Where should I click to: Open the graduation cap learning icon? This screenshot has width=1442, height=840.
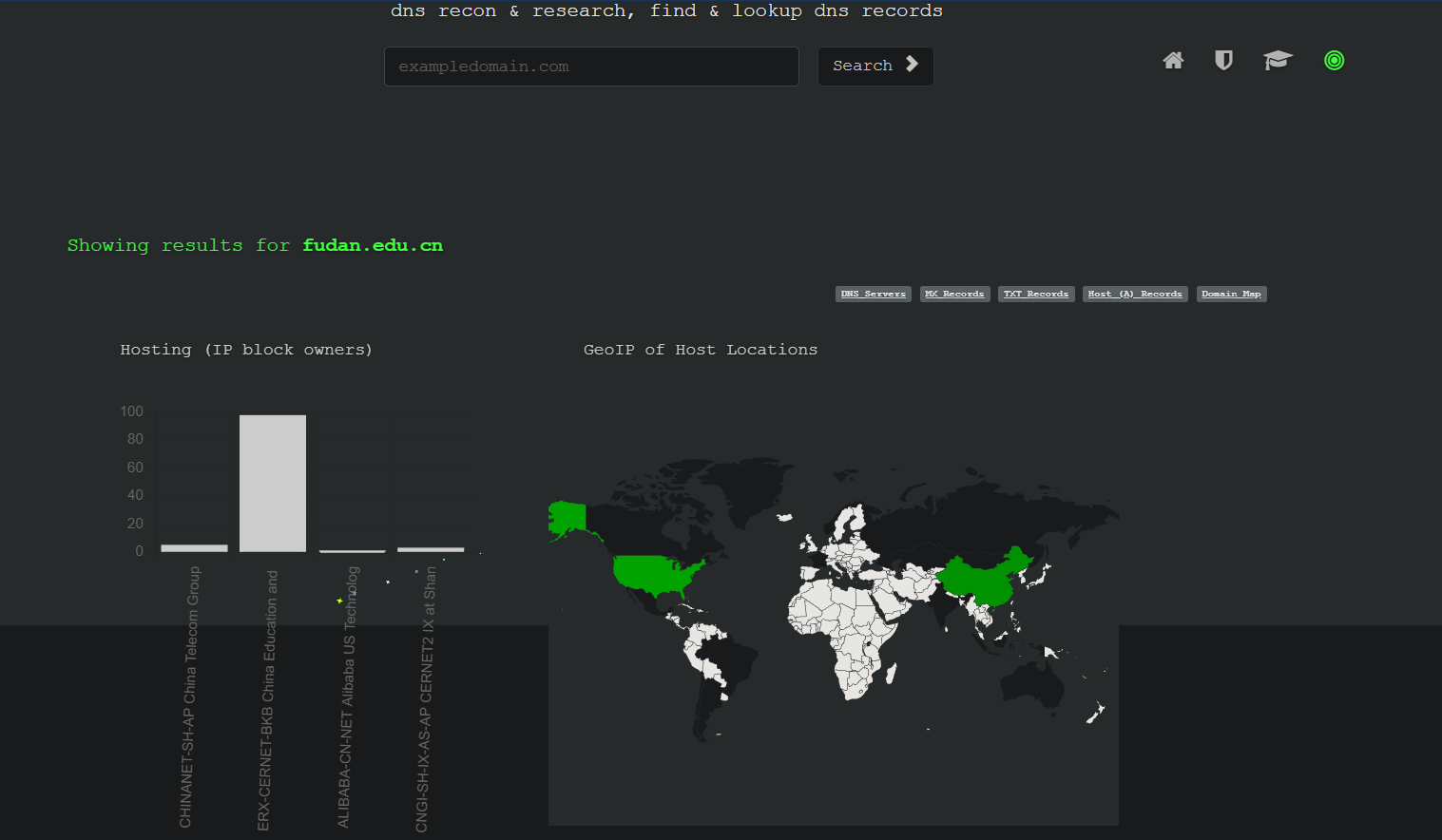point(1278,61)
